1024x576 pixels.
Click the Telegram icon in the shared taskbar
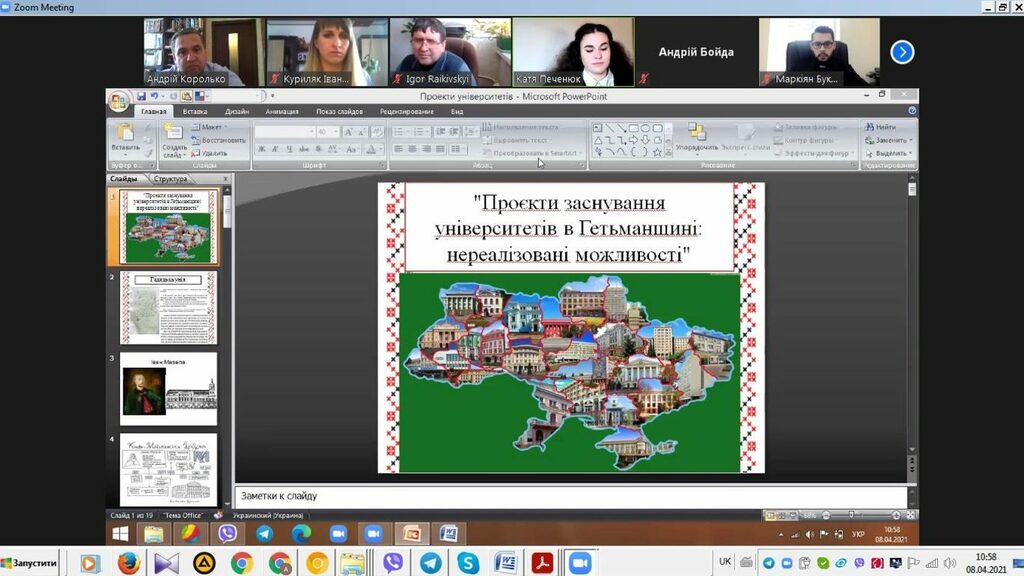[x=264, y=534]
